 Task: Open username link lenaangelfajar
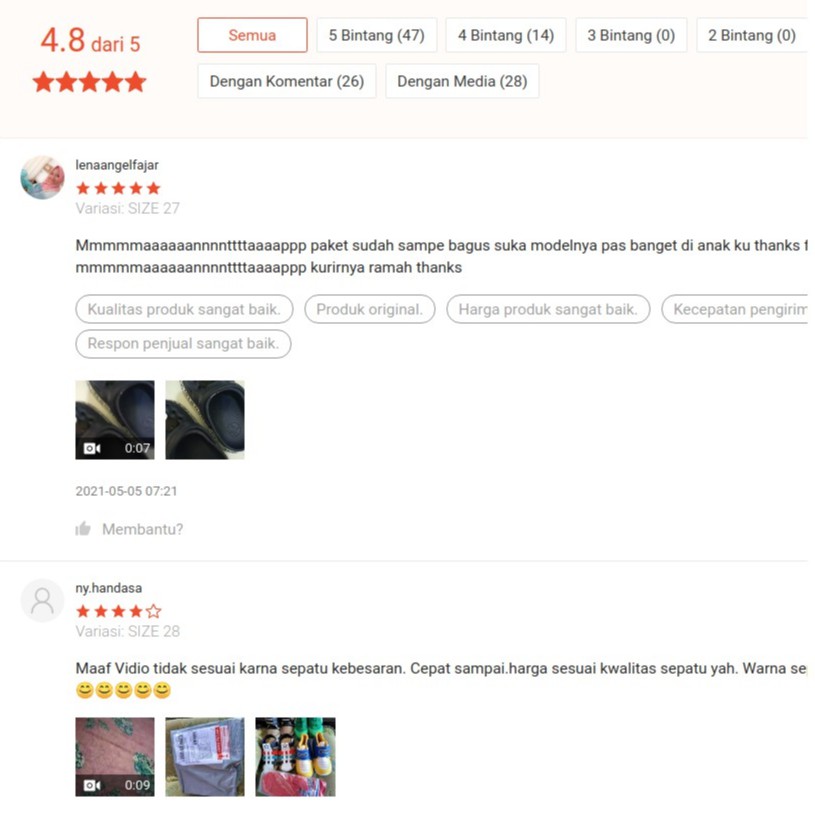click(117, 165)
